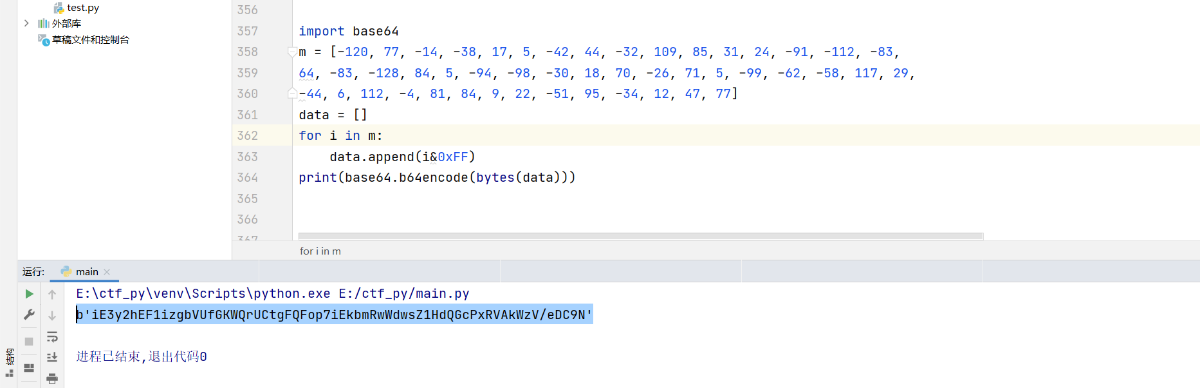Place cursor on import base64 line
Screen dimensions: 1200x388
pos(348,31)
